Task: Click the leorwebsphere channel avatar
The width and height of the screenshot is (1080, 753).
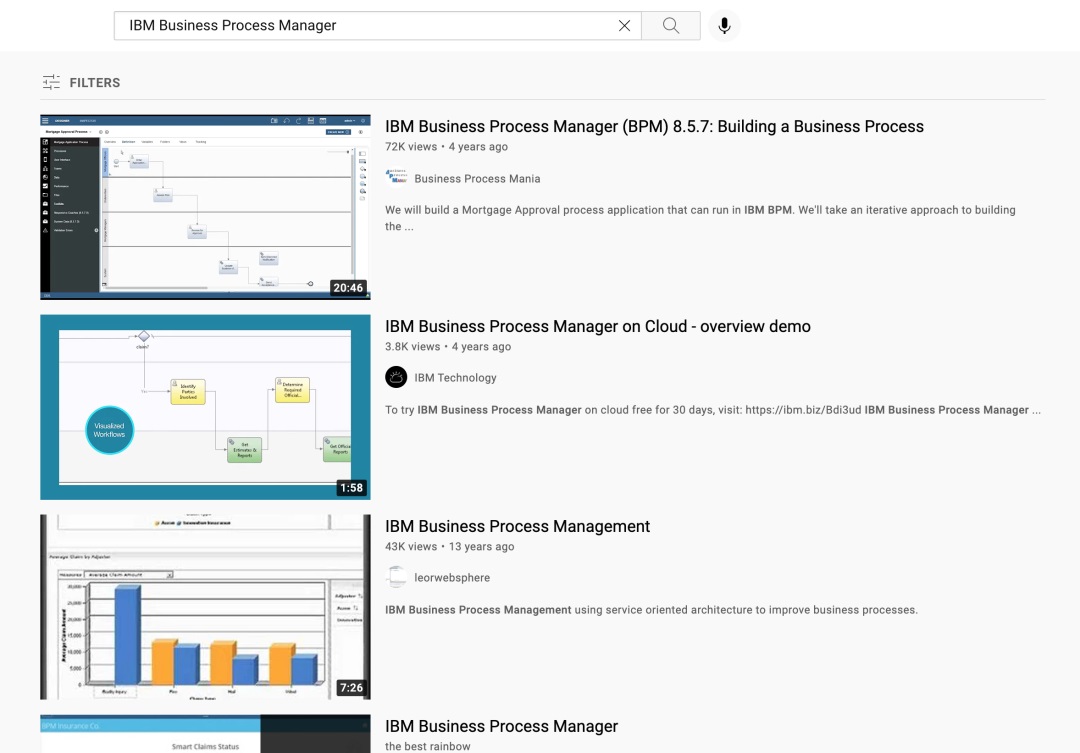Action: [x=396, y=577]
